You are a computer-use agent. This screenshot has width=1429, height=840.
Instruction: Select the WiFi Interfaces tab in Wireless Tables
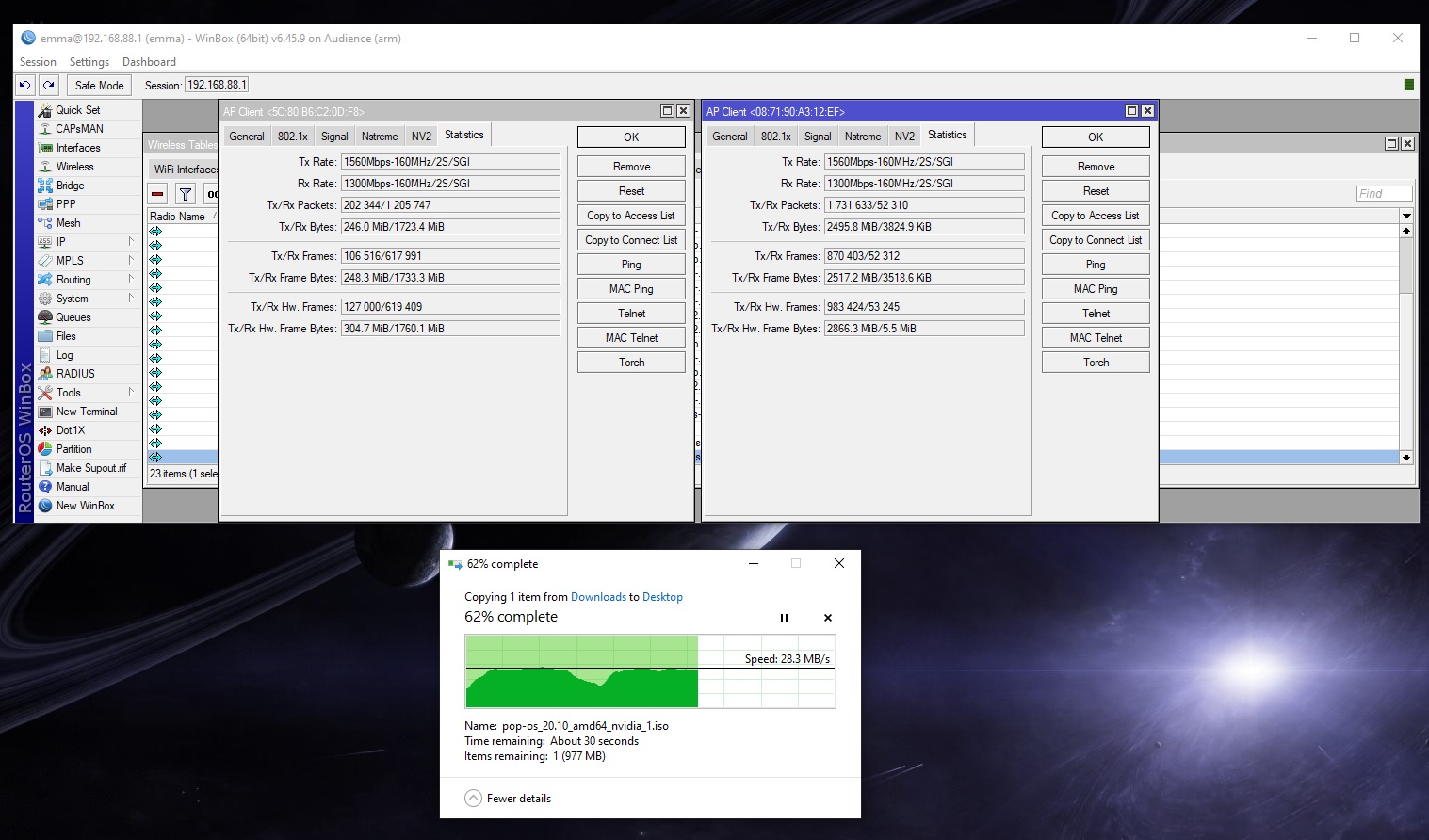[185, 170]
